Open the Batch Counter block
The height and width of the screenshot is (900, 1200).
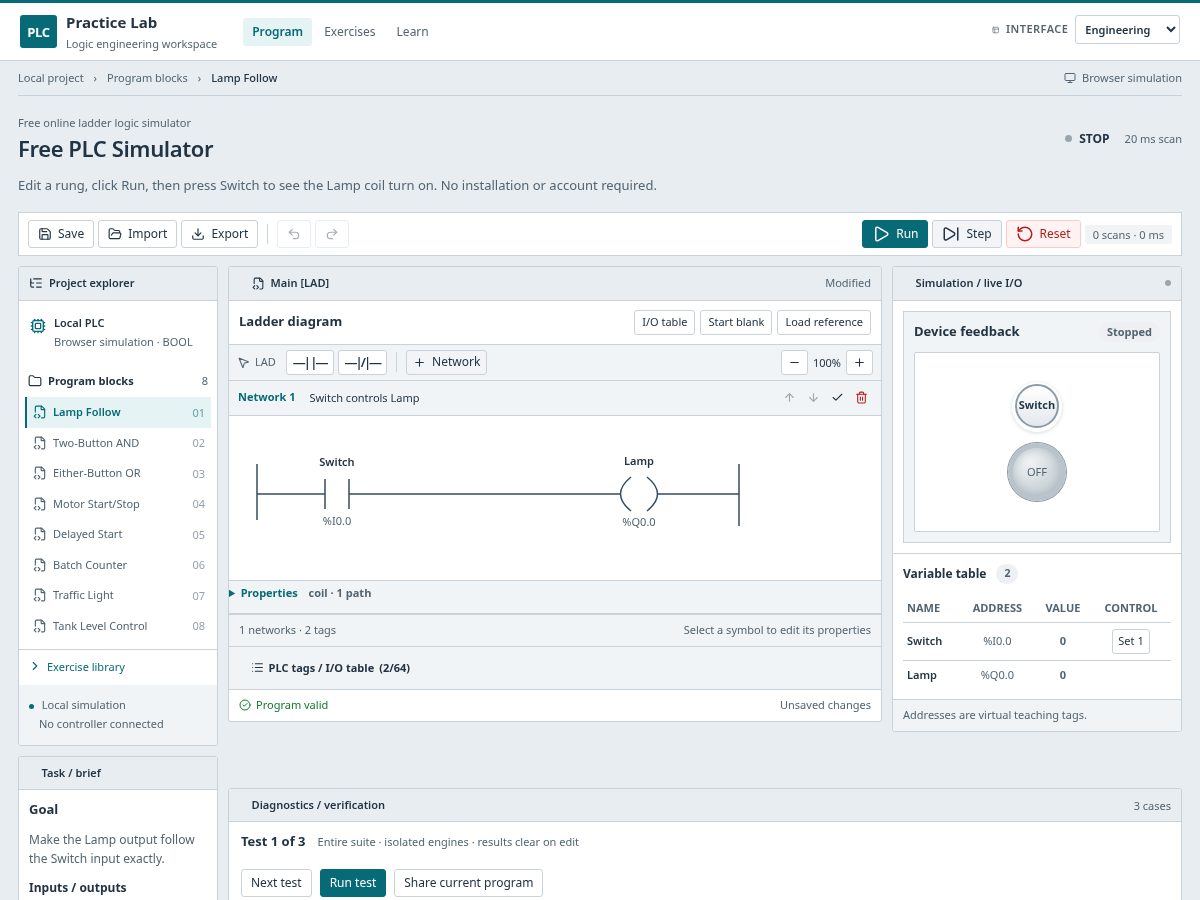118,565
